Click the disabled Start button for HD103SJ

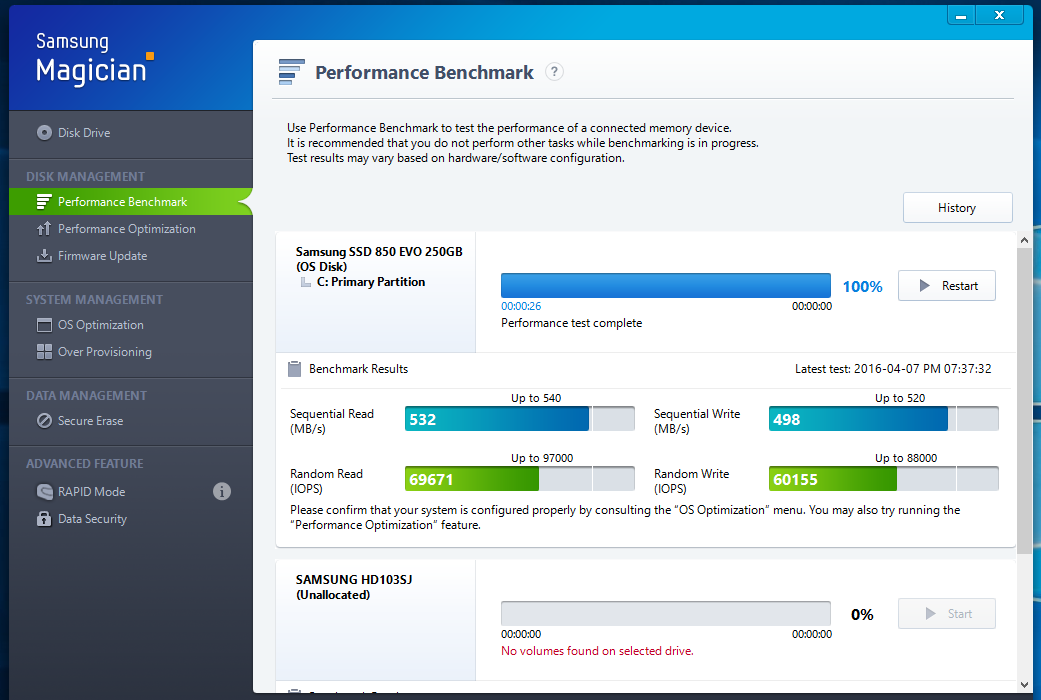(x=947, y=614)
